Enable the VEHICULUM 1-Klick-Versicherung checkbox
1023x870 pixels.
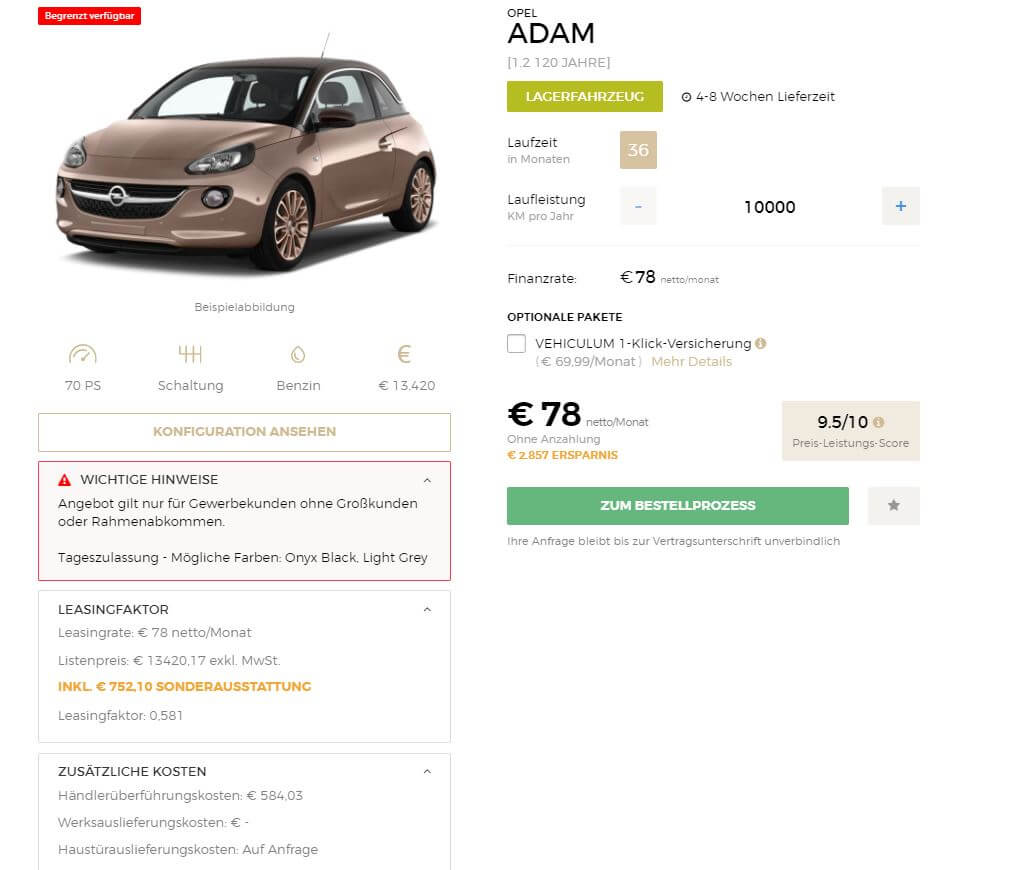(516, 343)
